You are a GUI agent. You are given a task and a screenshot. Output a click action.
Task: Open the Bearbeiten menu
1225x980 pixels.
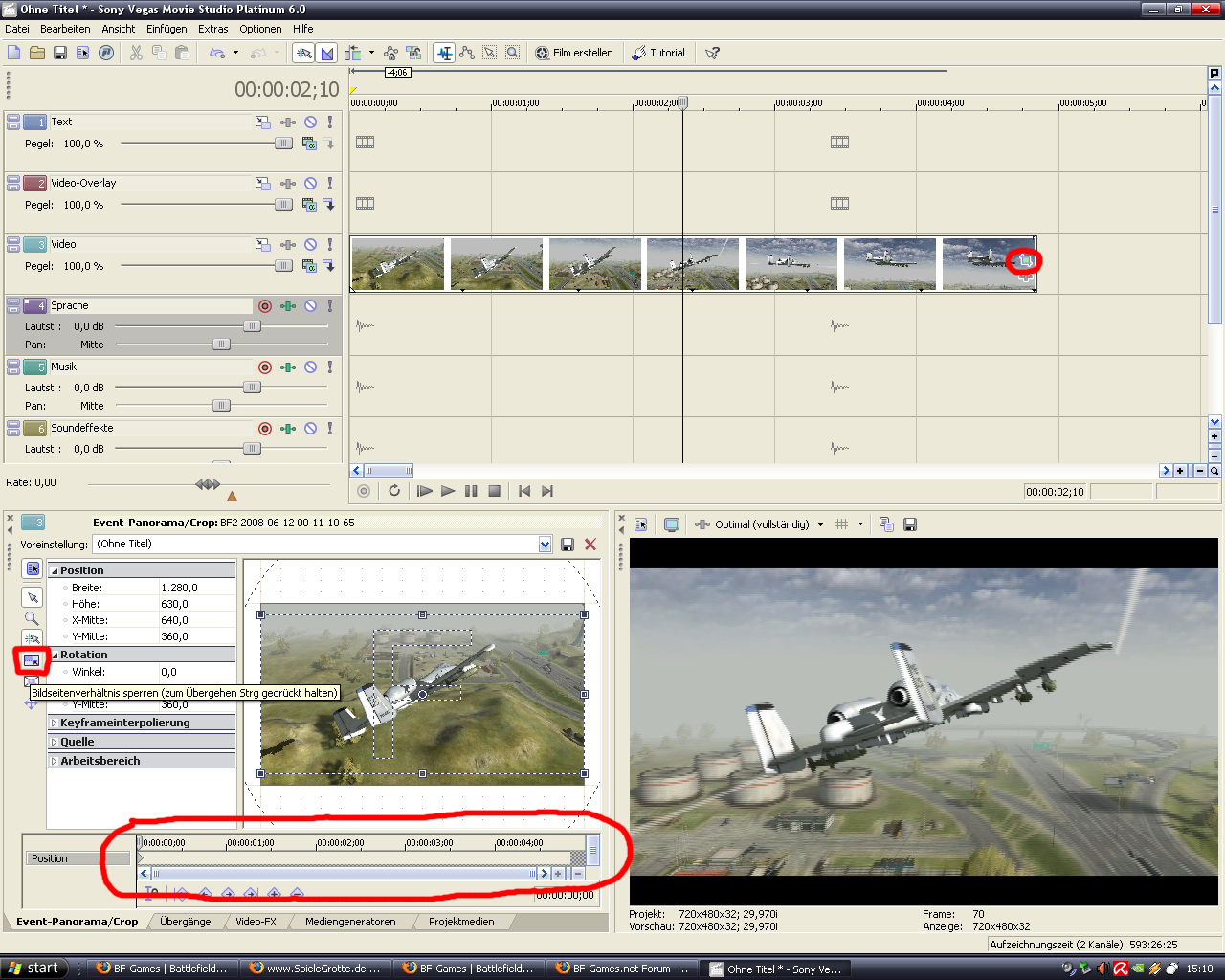[65, 29]
